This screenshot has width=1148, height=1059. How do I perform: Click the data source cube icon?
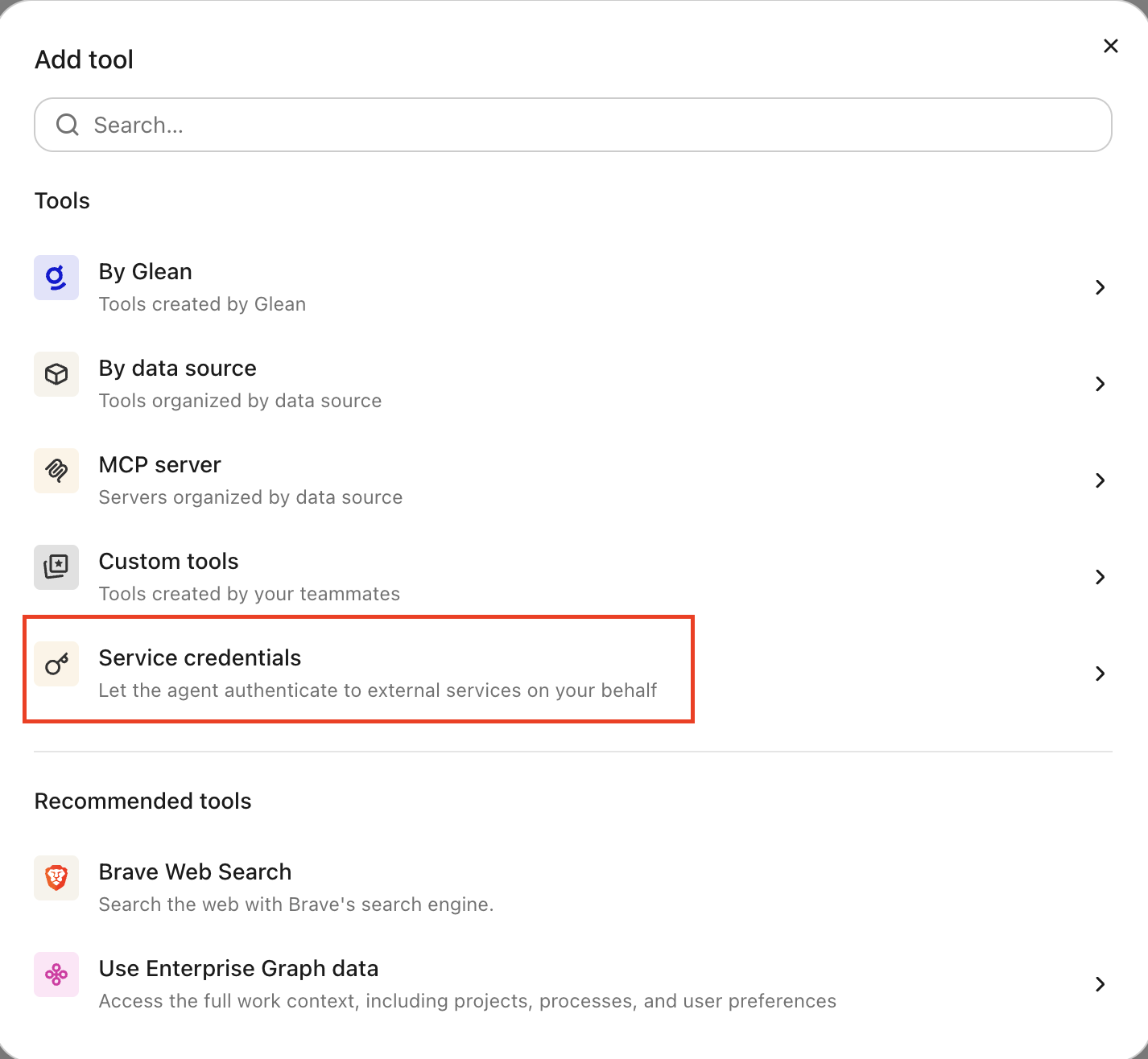click(x=56, y=374)
